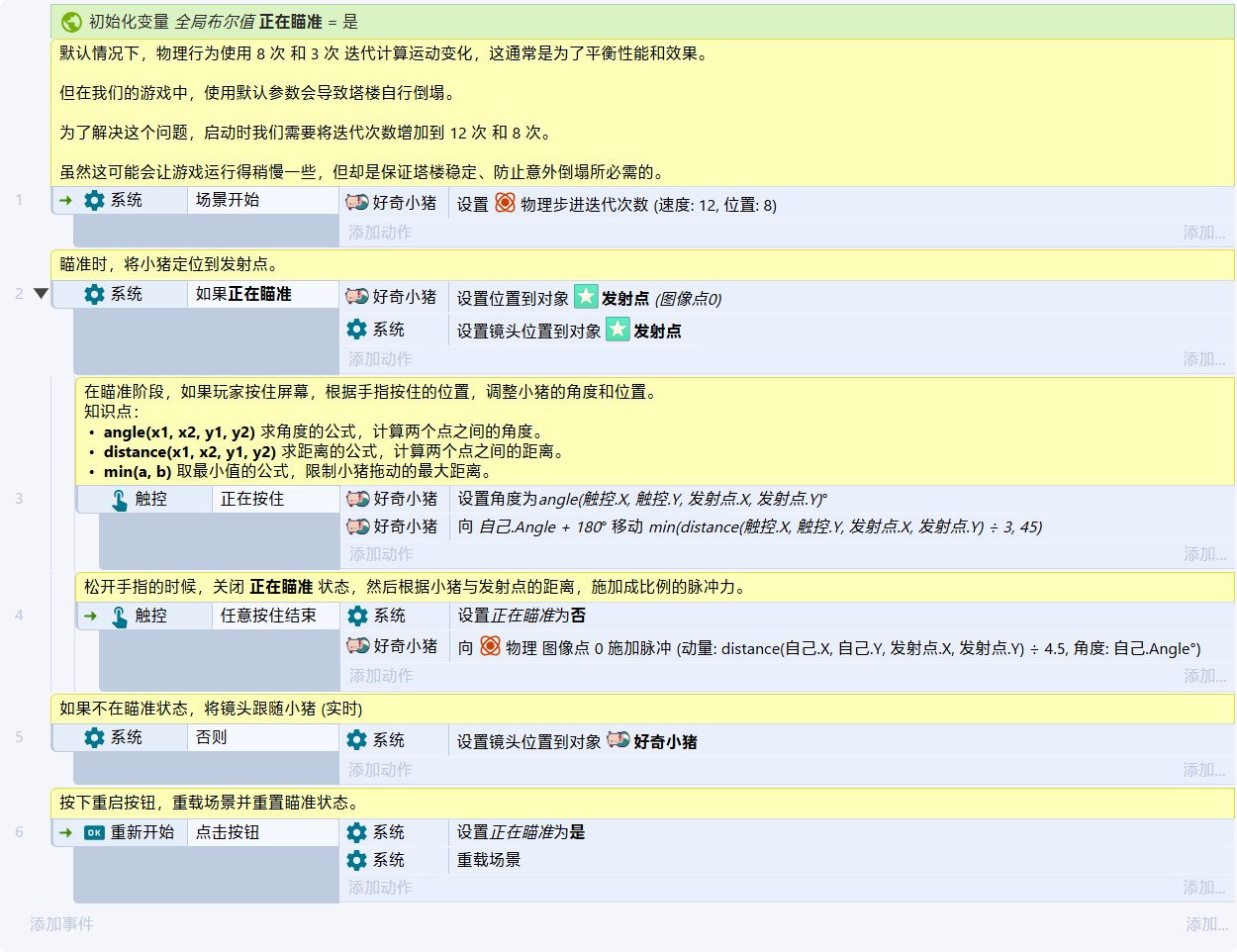
Task: Click 添加动作 below the 施加脉冲 action
Action: tap(381, 676)
